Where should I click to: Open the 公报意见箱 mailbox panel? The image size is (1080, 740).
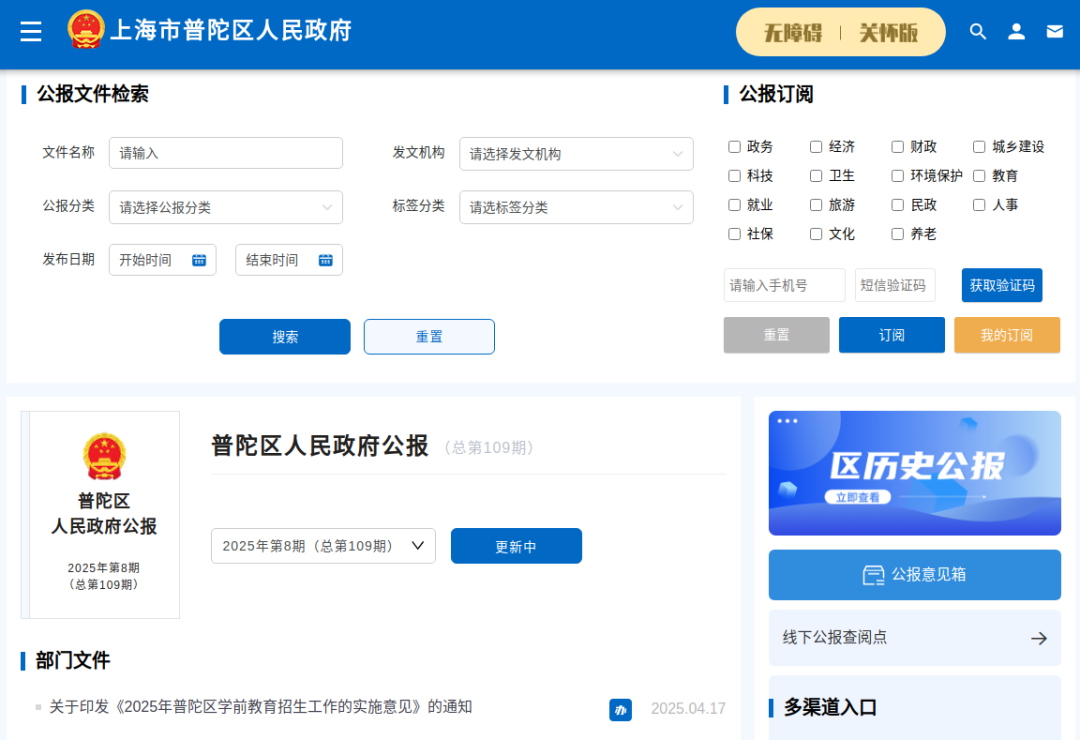[913, 575]
